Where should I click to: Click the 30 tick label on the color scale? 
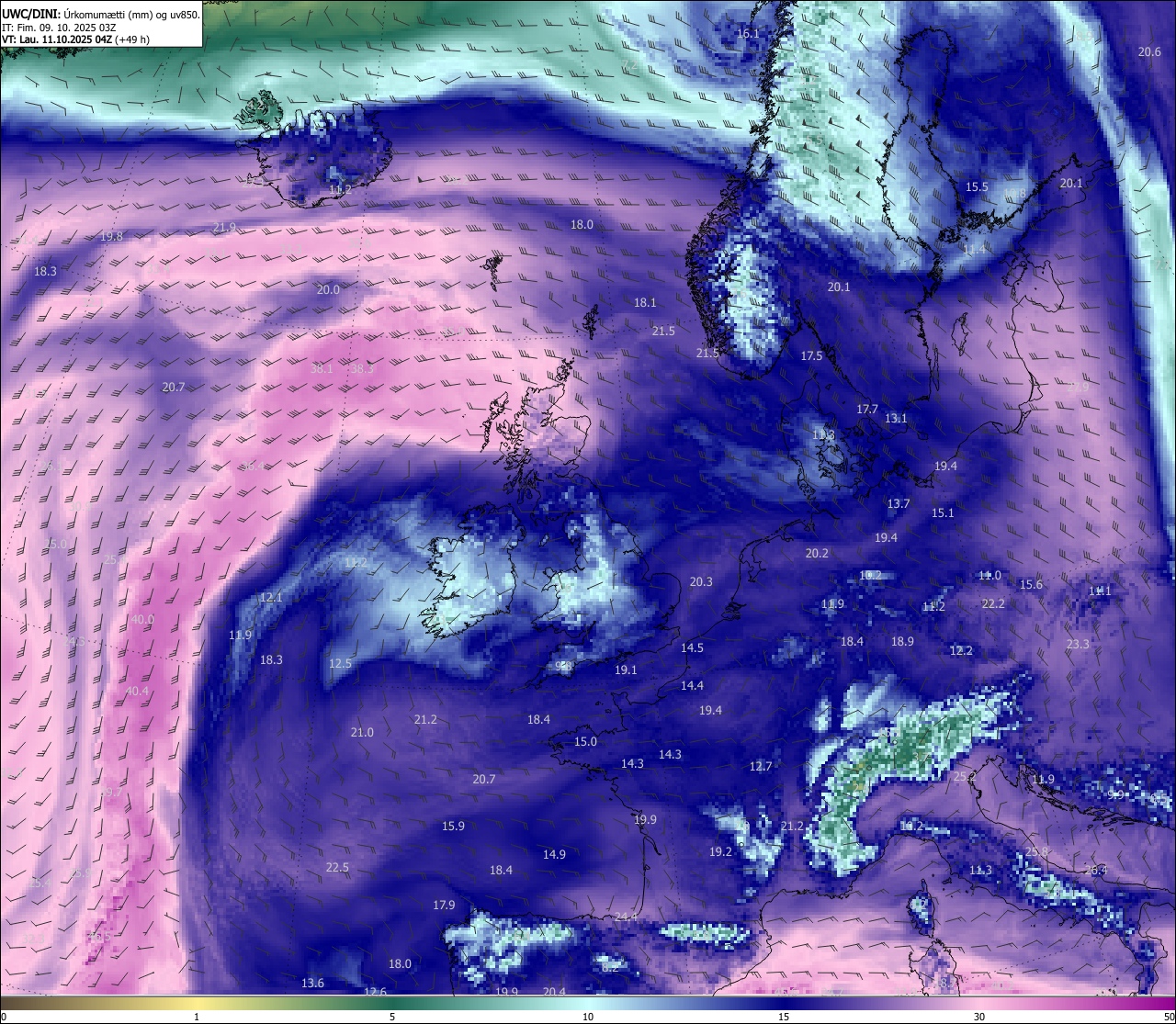coord(979,1017)
